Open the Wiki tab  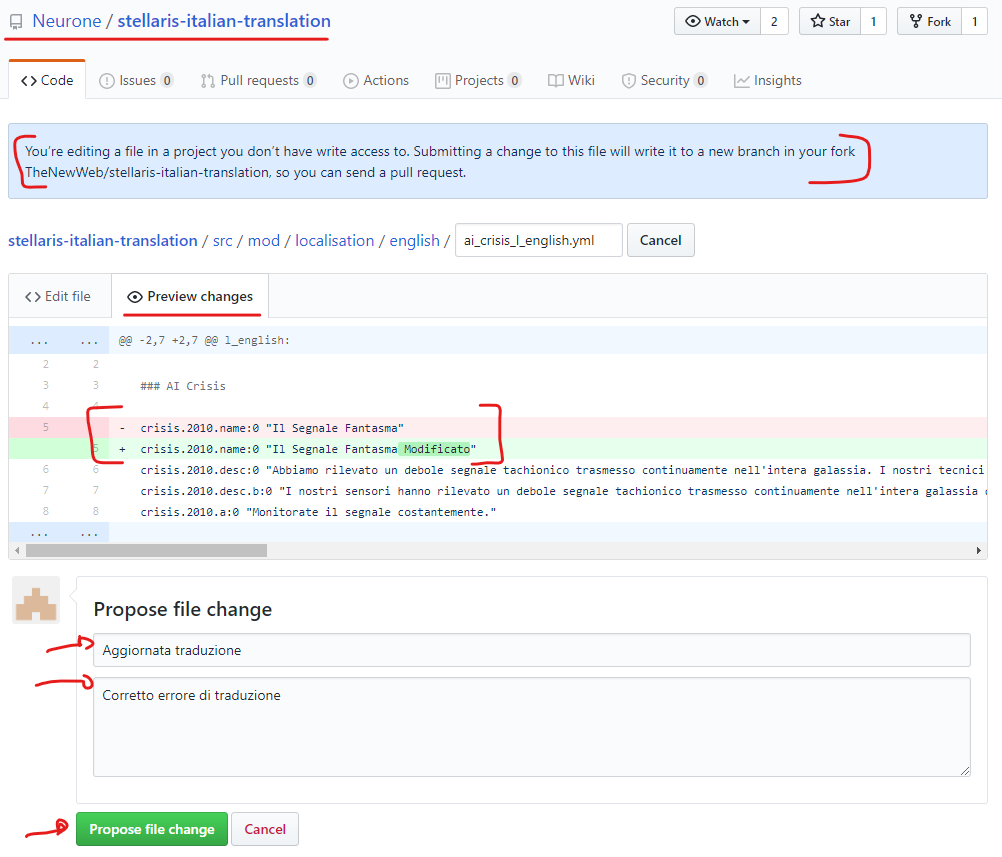571,81
